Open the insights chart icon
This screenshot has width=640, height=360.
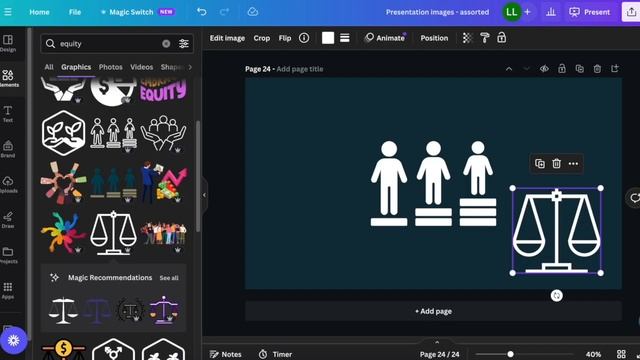click(551, 12)
